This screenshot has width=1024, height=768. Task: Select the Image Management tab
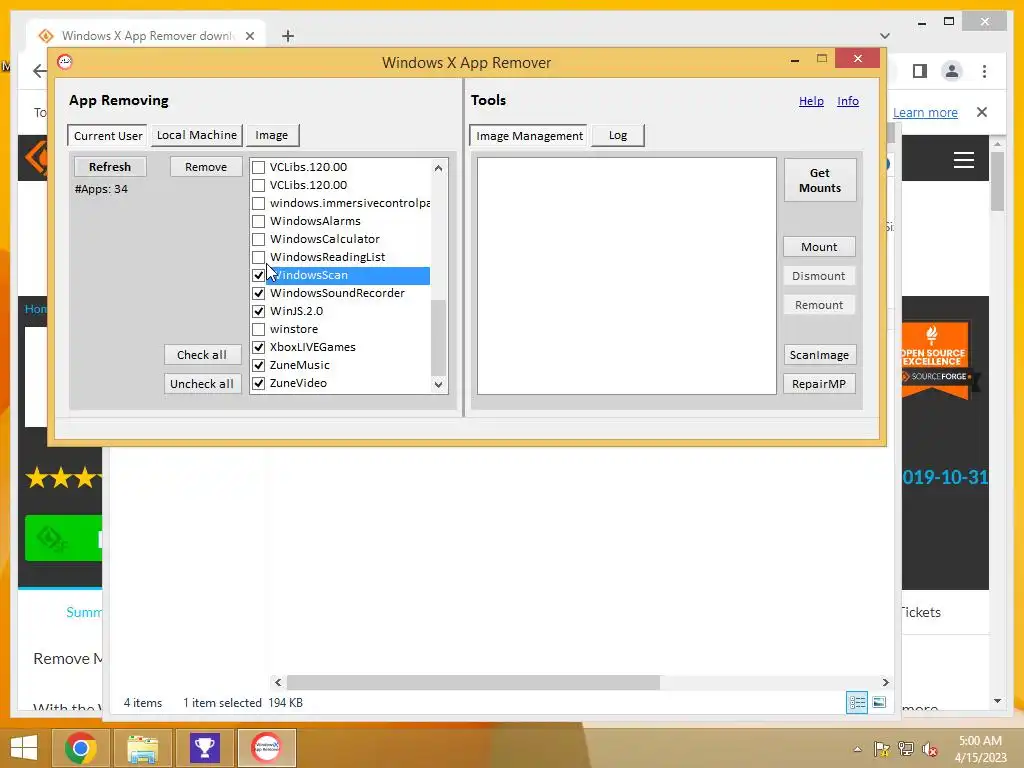click(x=529, y=136)
